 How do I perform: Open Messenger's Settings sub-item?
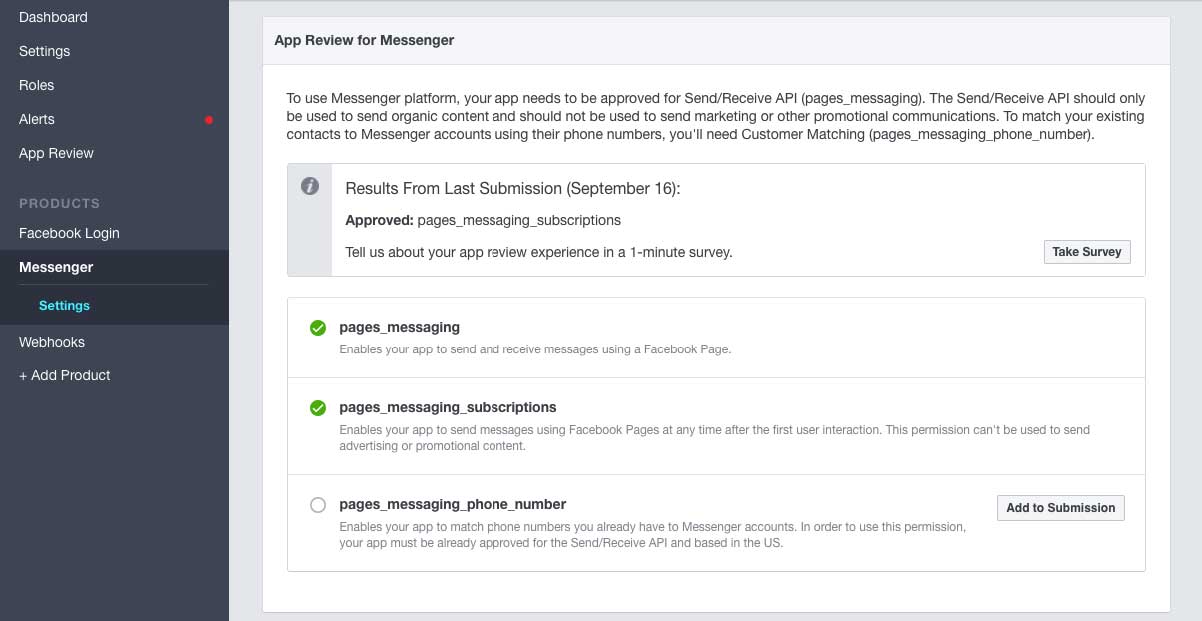click(x=64, y=305)
